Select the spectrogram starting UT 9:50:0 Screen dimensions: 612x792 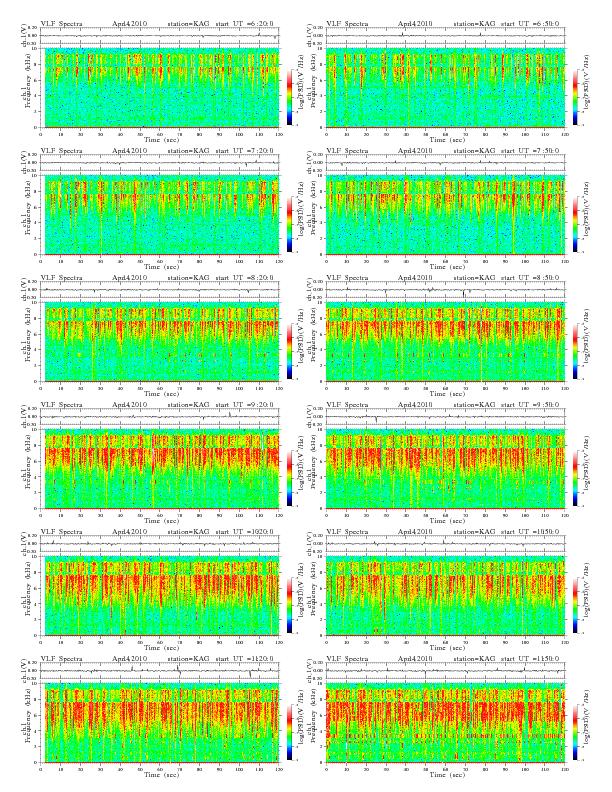(446, 469)
